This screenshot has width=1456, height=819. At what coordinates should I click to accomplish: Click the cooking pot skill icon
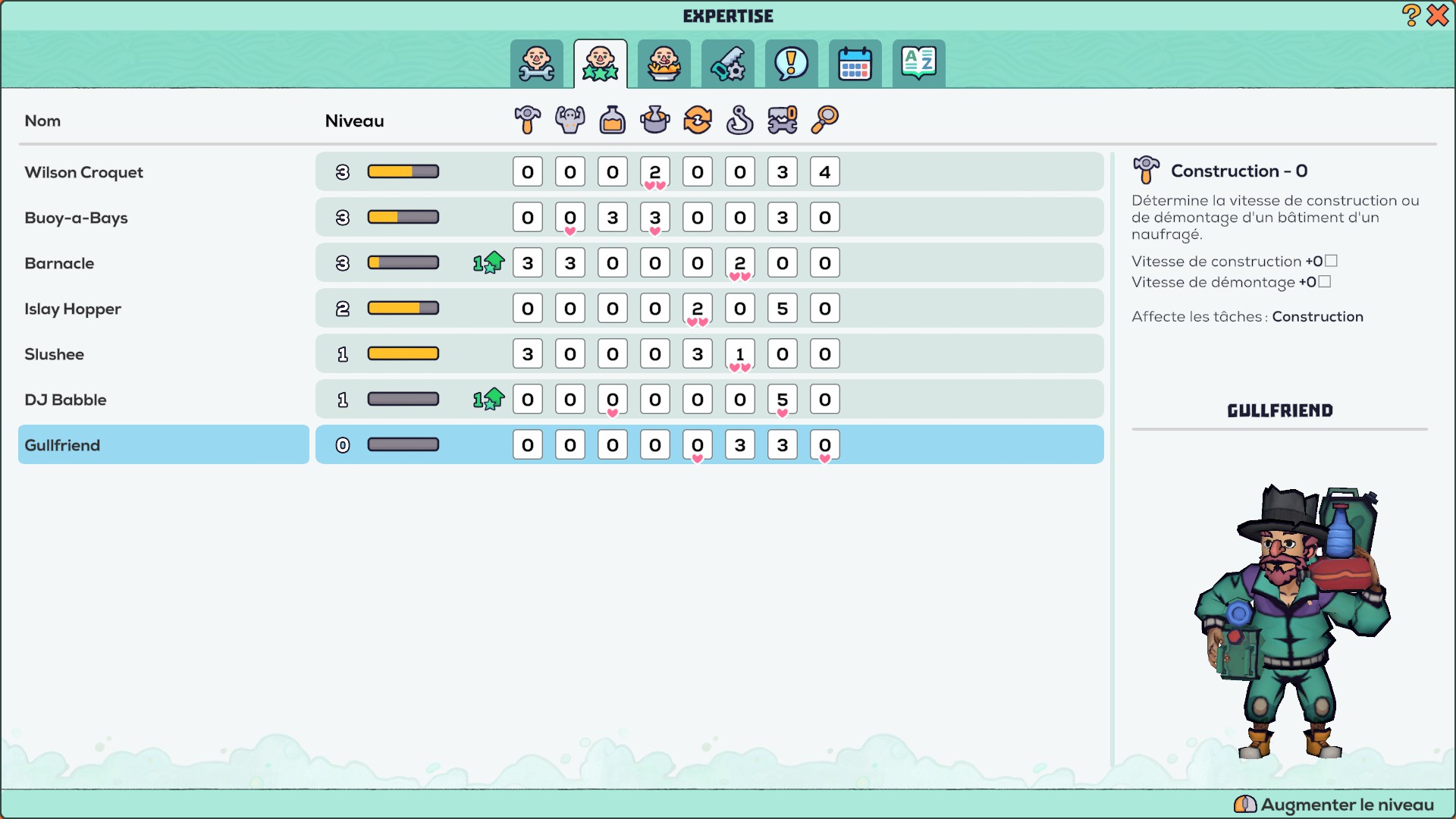coord(654,120)
